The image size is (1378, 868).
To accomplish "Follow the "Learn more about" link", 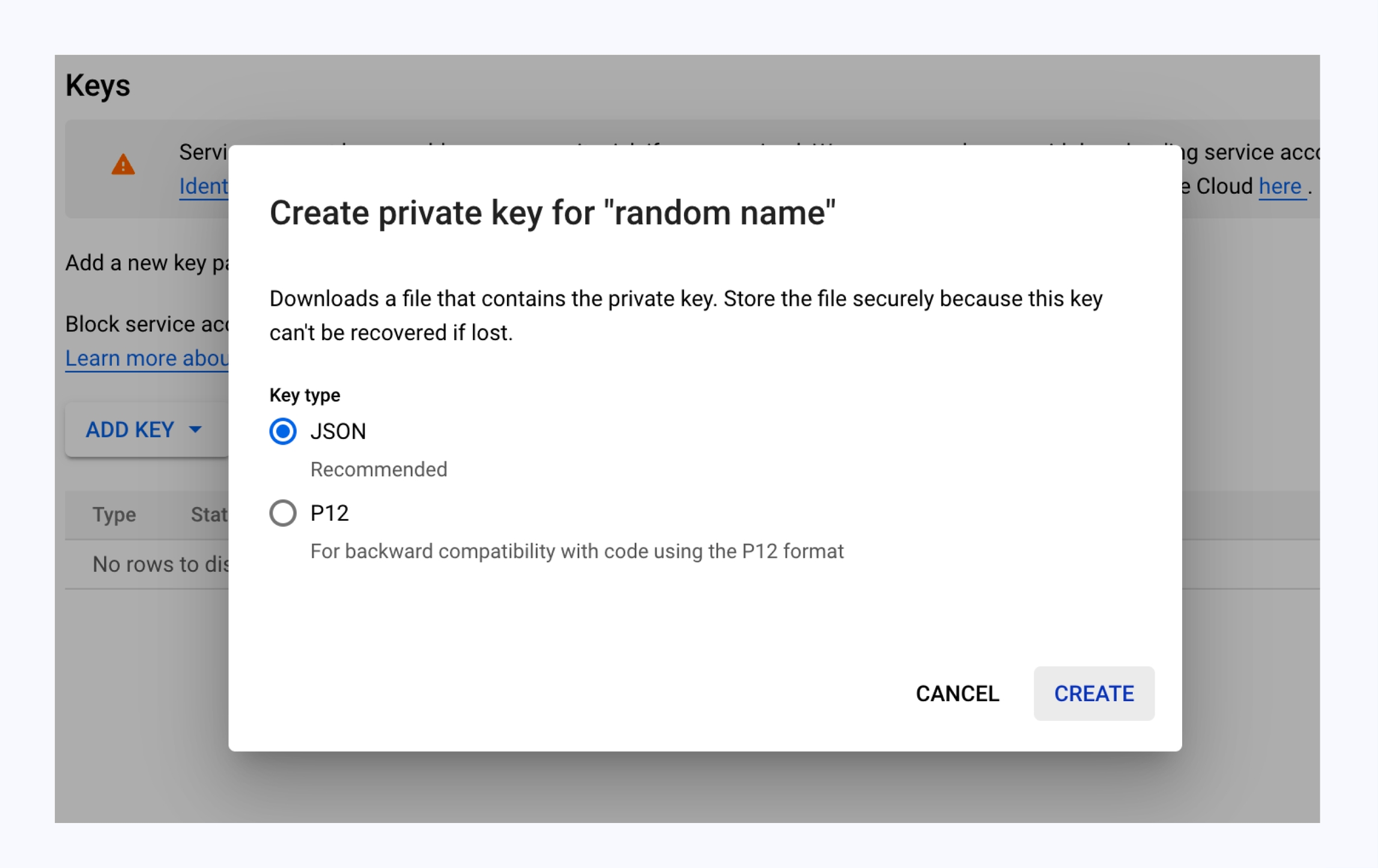I will [147, 359].
